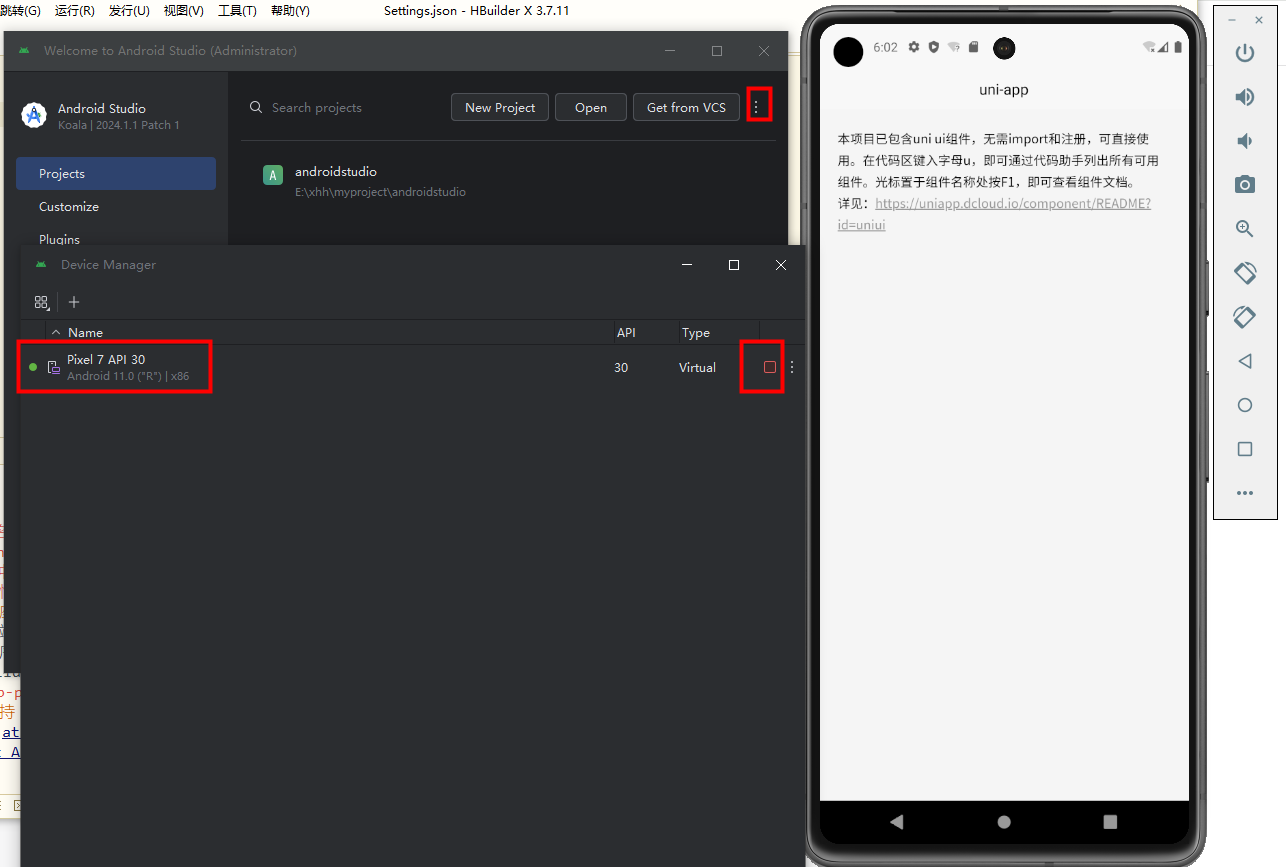This screenshot has width=1286, height=867.
Task: Select Projects in sidebar
Action: click(116, 173)
